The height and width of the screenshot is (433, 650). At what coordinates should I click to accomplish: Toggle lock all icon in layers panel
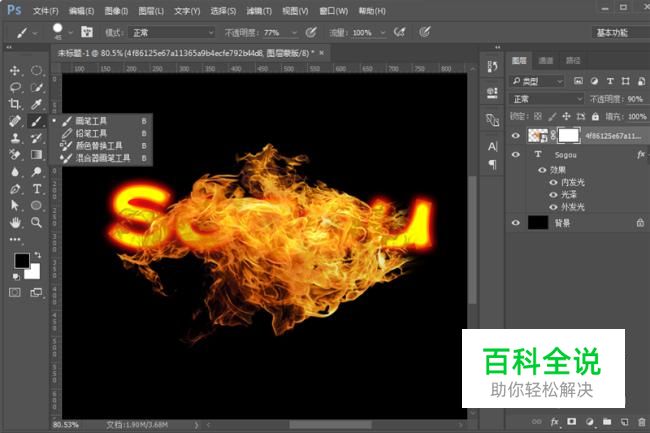[595, 116]
